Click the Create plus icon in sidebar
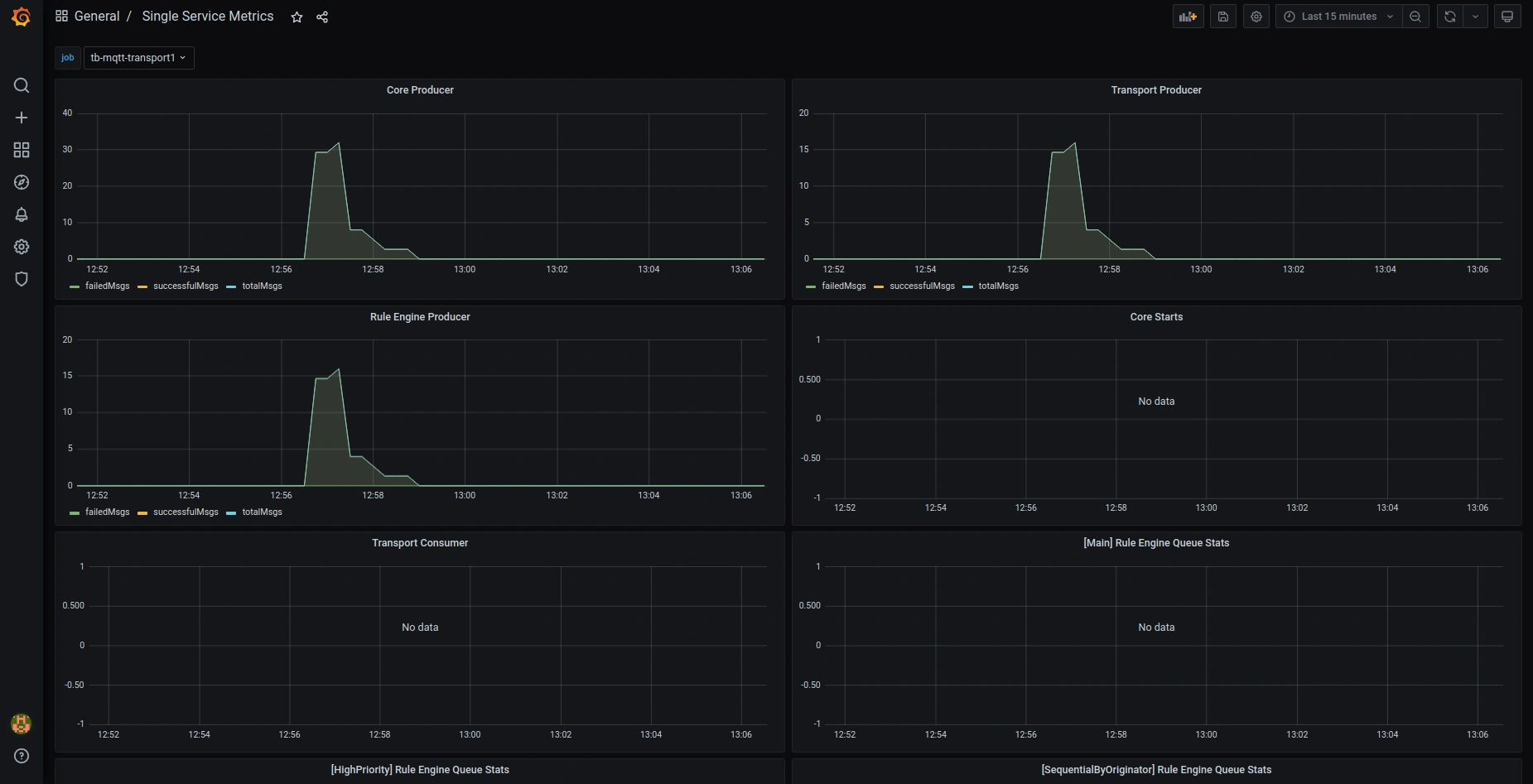 click(x=22, y=118)
